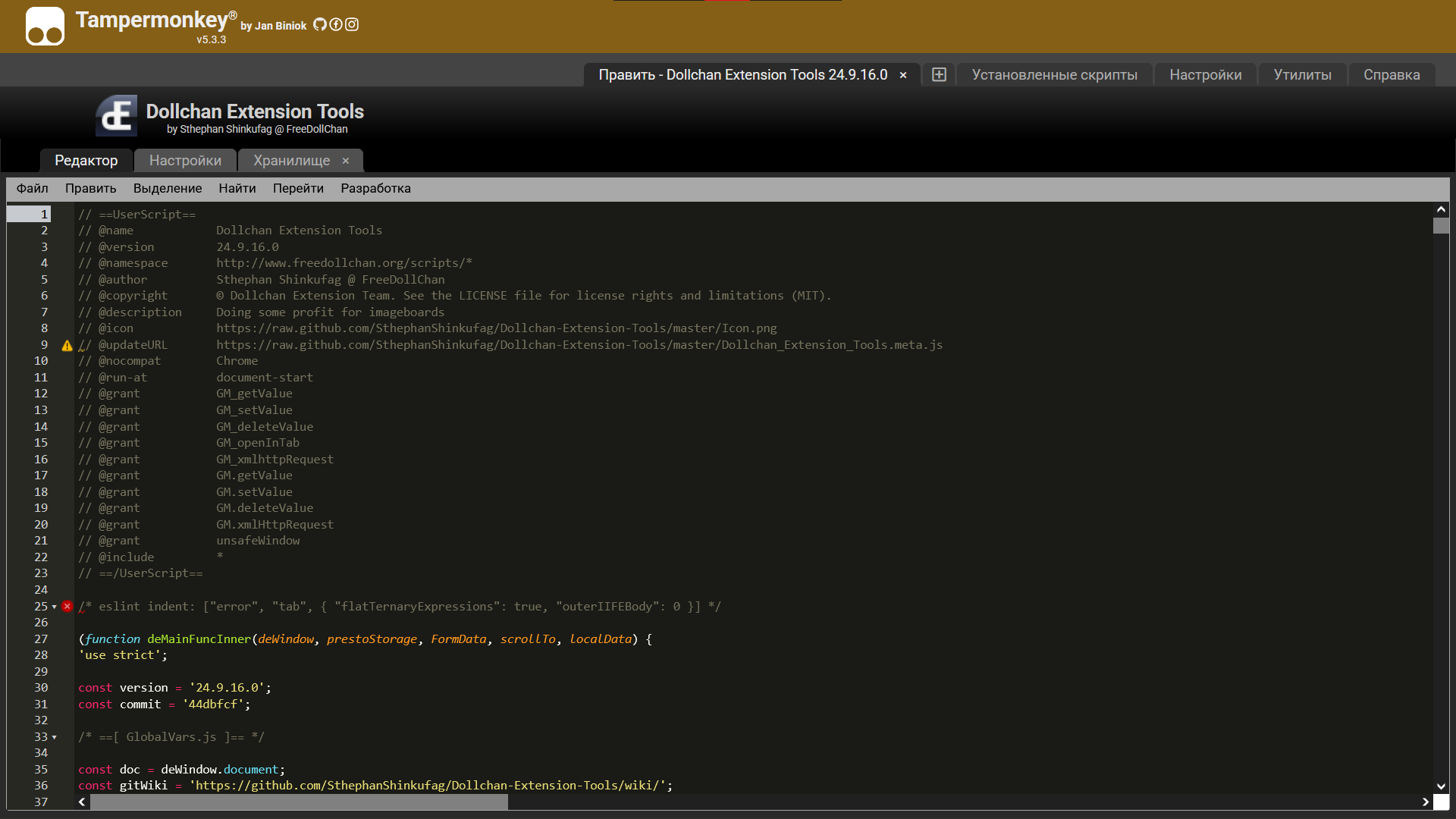Switch to the Установленные скрипты tab
The width and height of the screenshot is (1456, 819).
point(1054,75)
